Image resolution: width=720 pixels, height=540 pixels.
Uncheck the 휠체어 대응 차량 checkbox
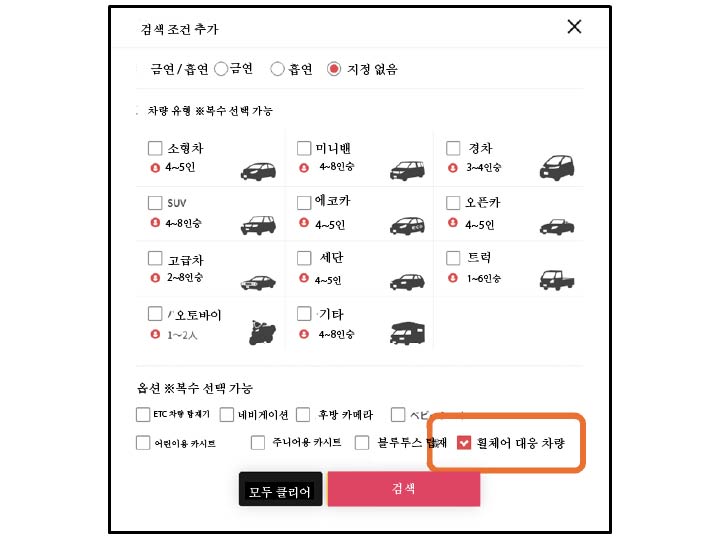tap(464, 443)
